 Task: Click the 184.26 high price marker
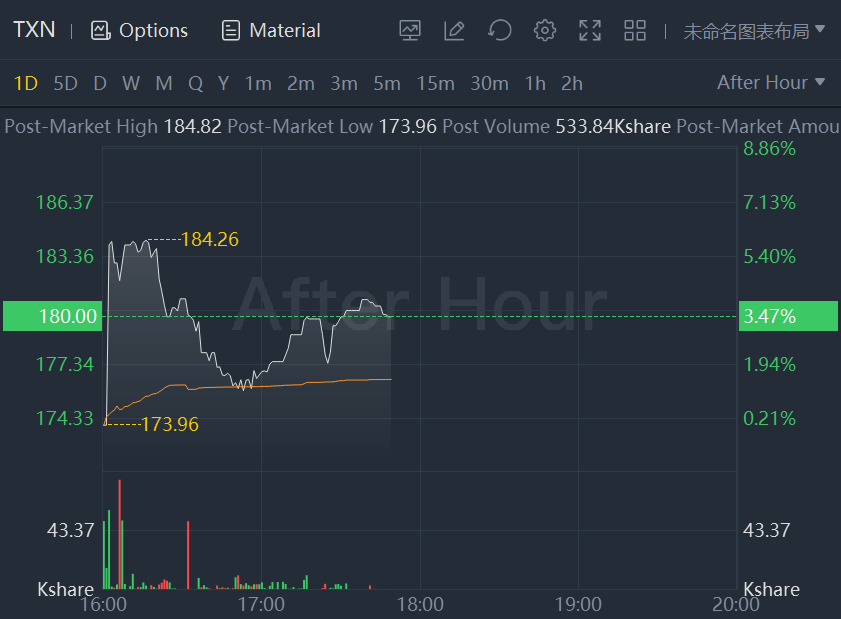210,239
